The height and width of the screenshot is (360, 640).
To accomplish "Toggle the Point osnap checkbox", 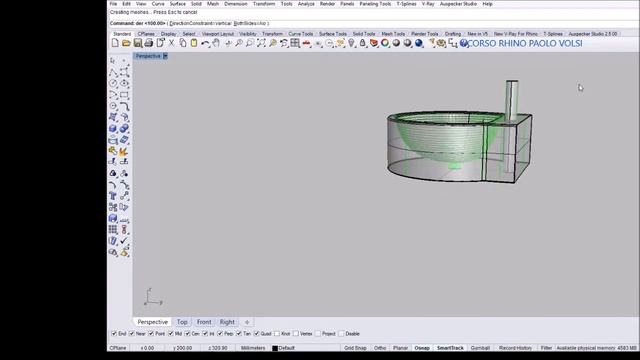I will (151, 333).
